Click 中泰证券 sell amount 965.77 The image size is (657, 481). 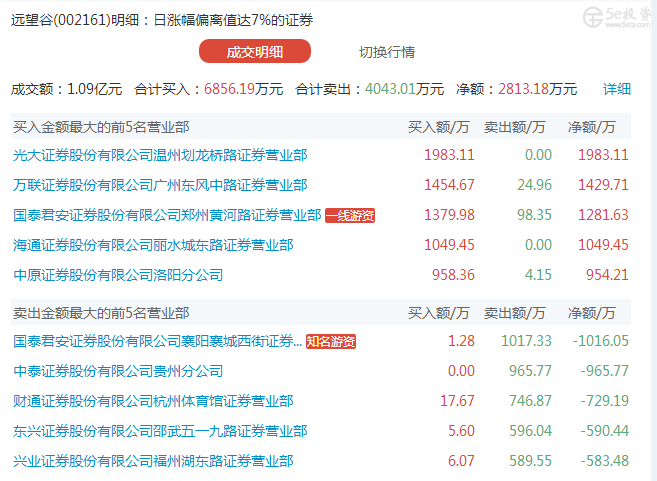530,371
